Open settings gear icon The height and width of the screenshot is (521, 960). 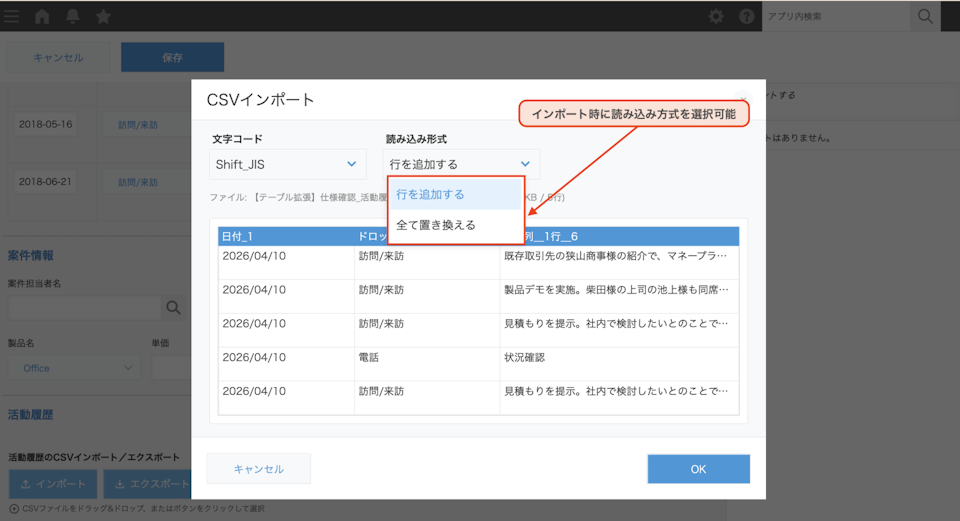click(716, 16)
